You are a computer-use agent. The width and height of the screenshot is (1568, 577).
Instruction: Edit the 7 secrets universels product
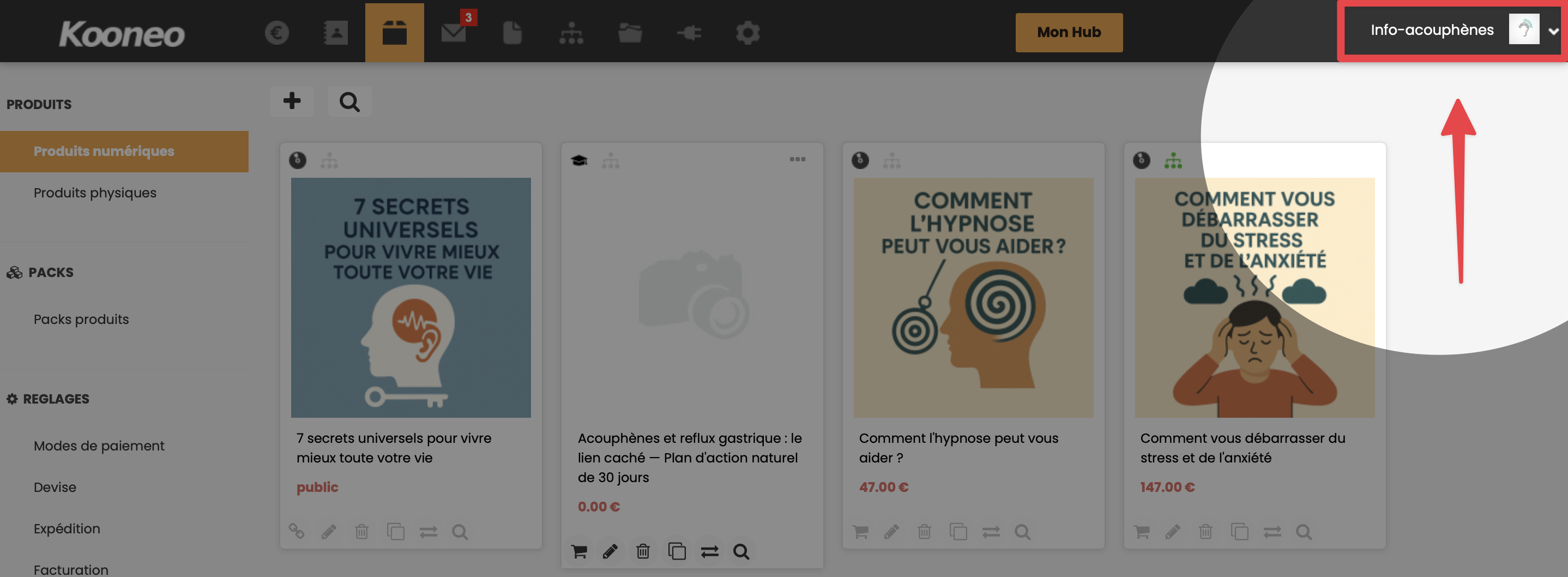(329, 531)
